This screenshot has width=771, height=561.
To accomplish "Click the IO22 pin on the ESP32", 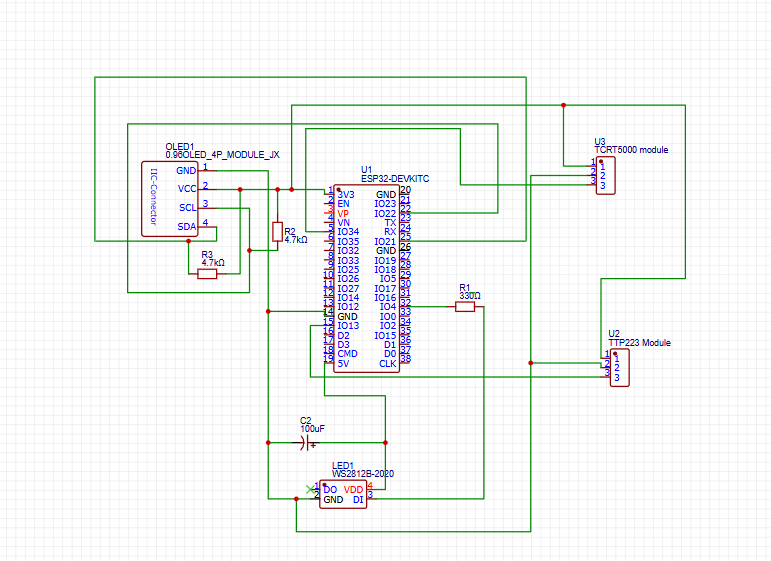I will tap(385, 213).
